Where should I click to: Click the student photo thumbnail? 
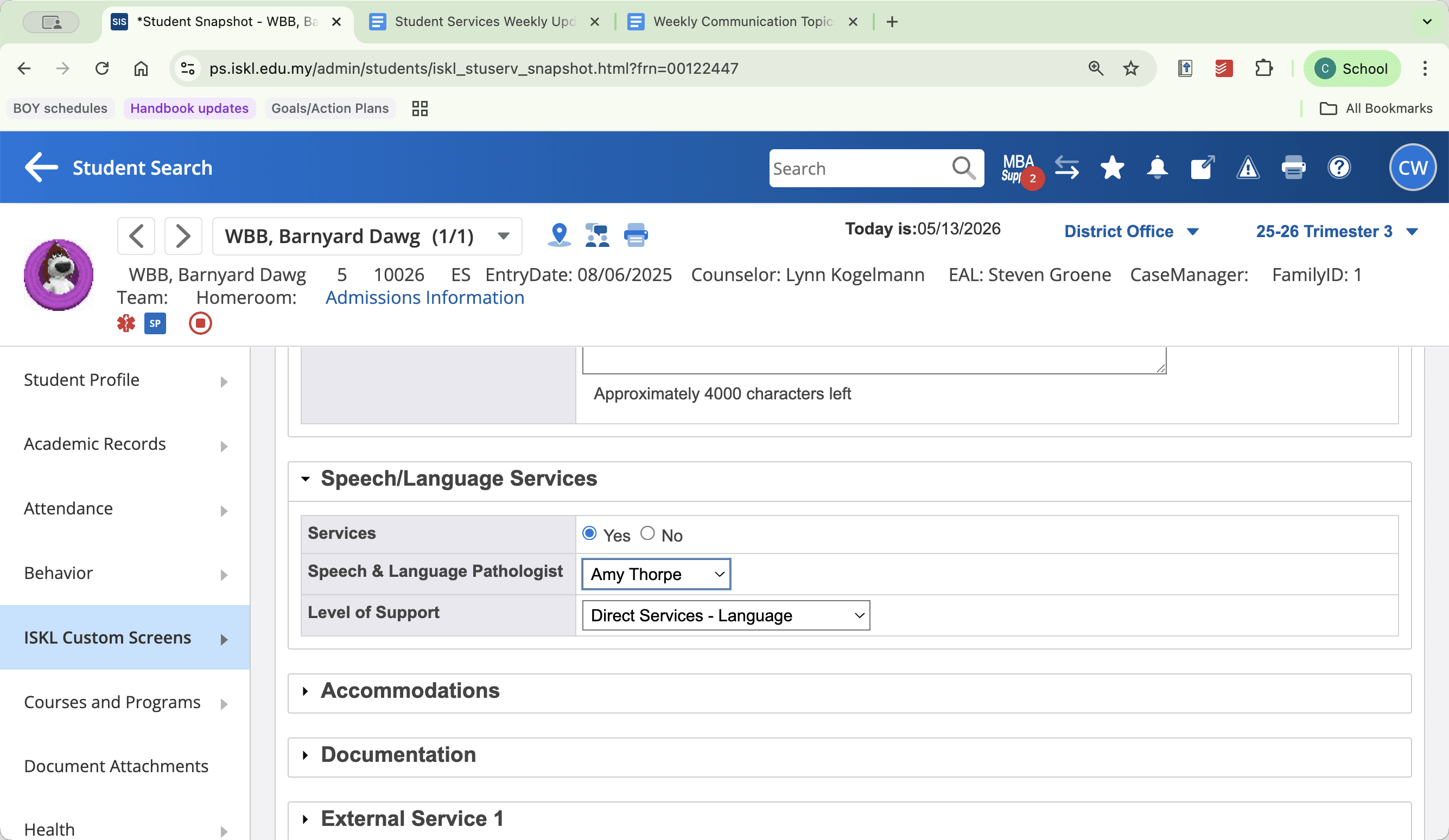[x=58, y=275]
